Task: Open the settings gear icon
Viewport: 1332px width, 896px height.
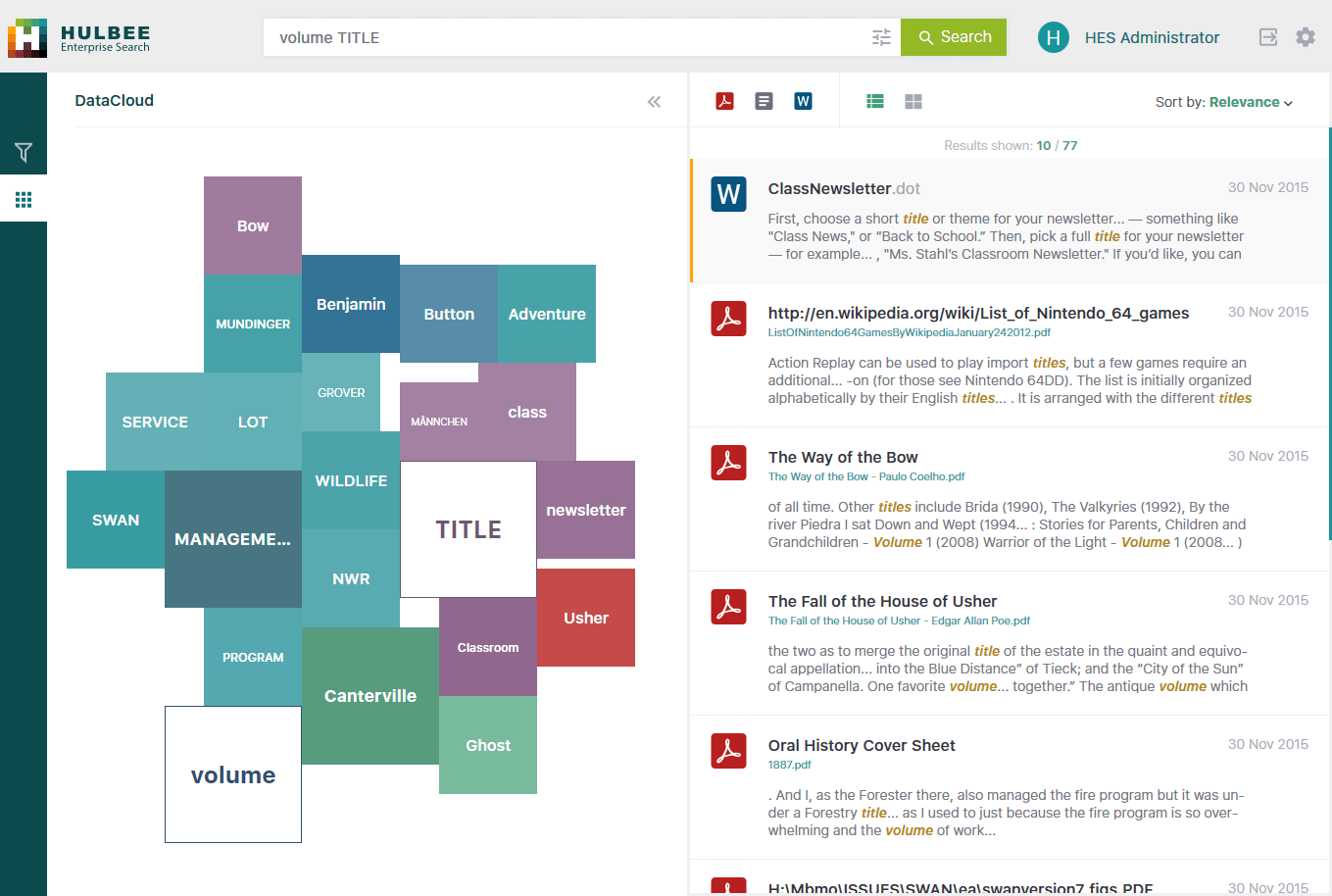Action: click(1306, 37)
